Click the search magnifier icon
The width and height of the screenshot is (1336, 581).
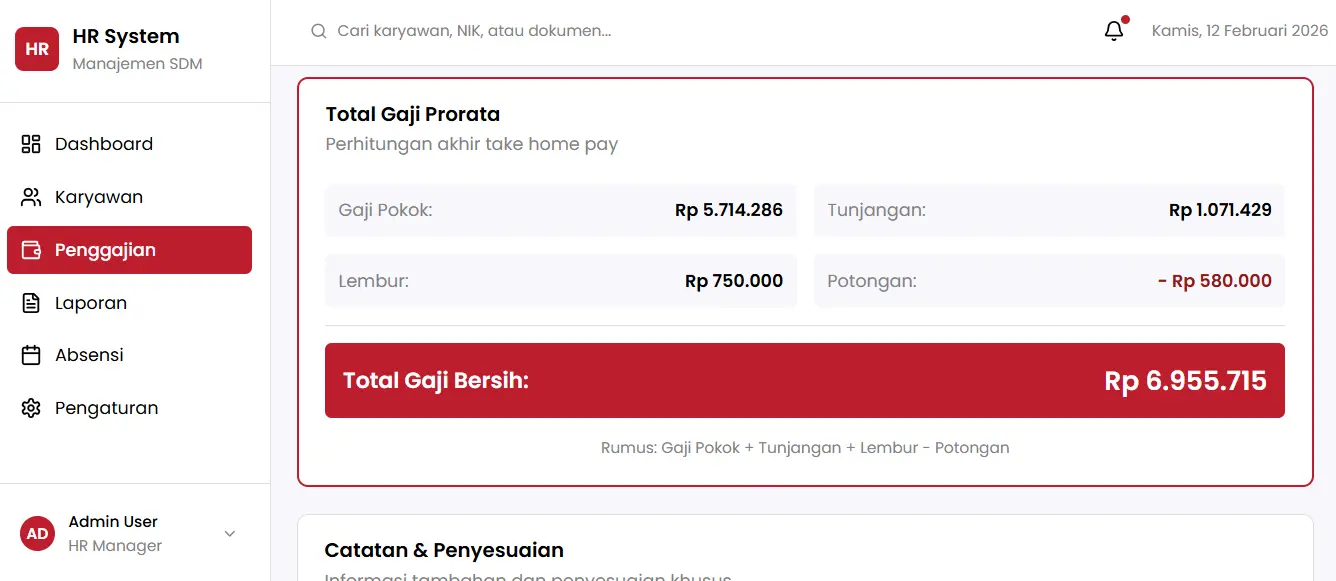coord(319,31)
